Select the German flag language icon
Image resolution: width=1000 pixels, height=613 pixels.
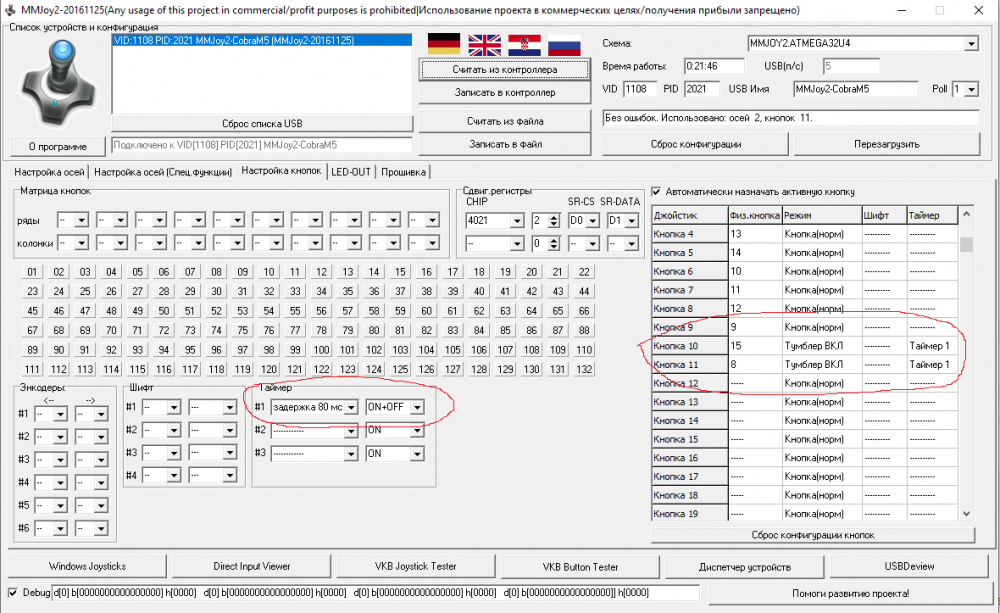444,44
